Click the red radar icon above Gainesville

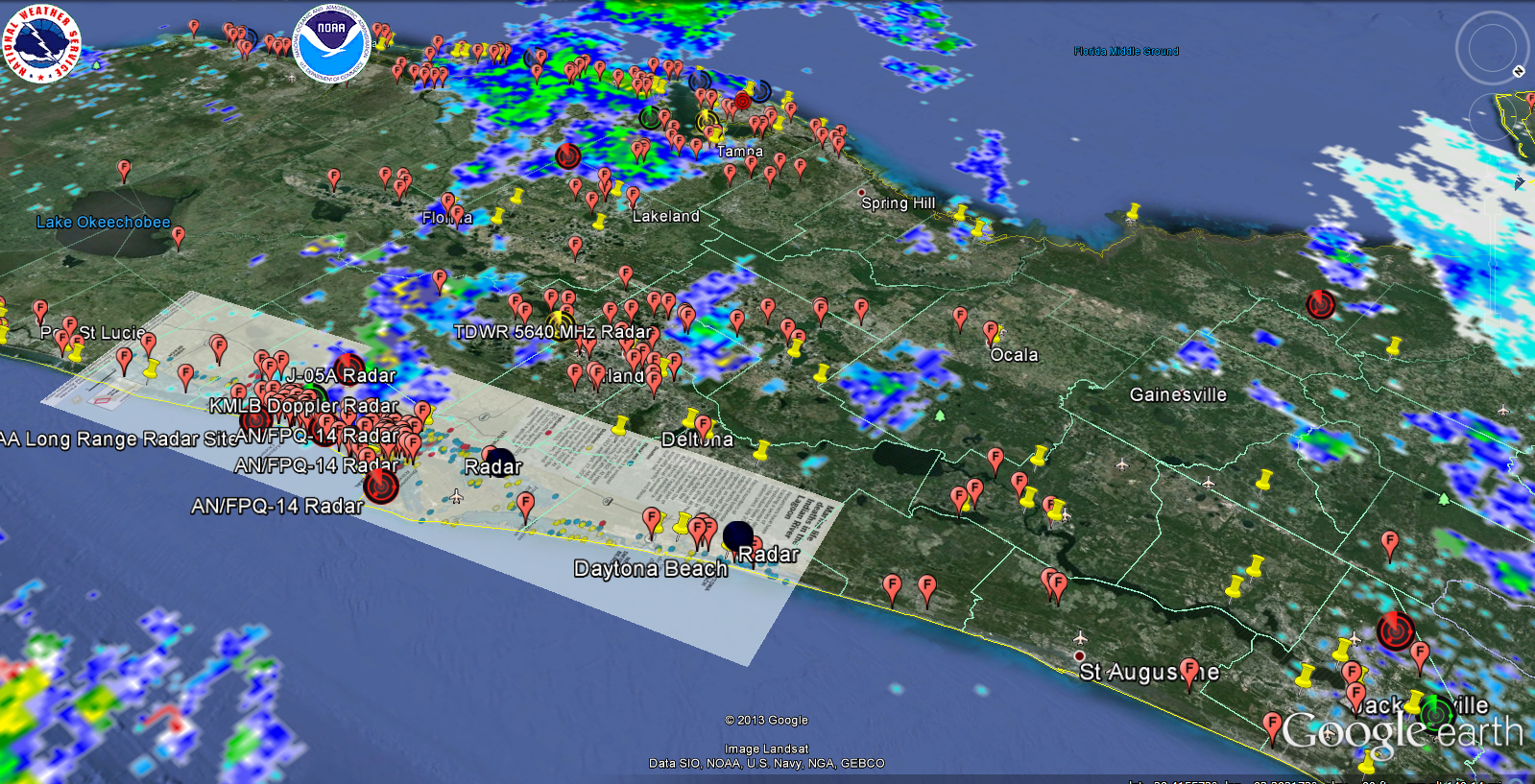pos(1321,304)
